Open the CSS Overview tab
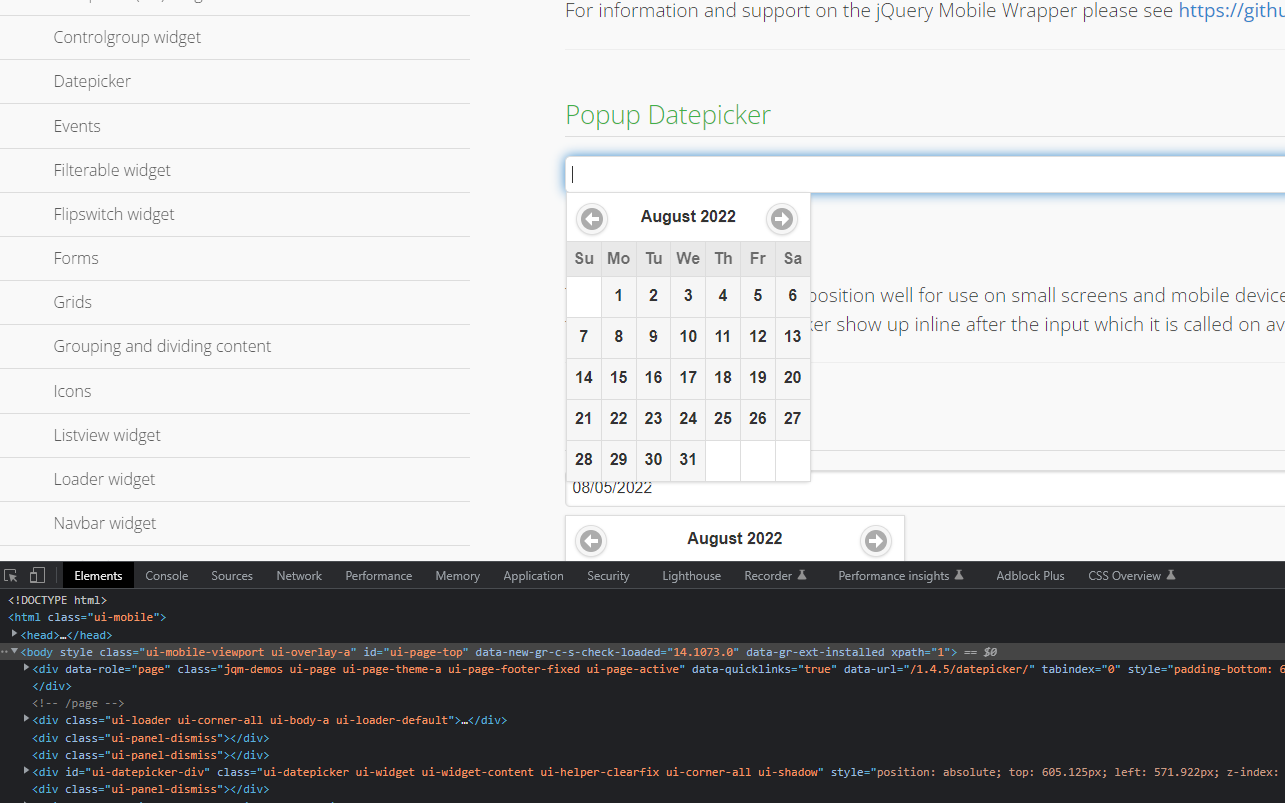Image resolution: width=1285 pixels, height=803 pixels. 1132,575
